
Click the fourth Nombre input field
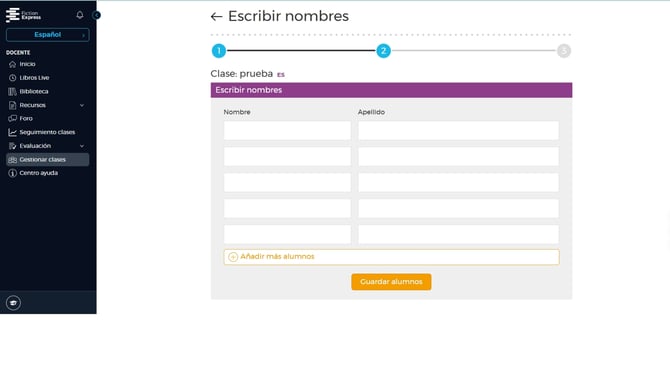(x=287, y=209)
